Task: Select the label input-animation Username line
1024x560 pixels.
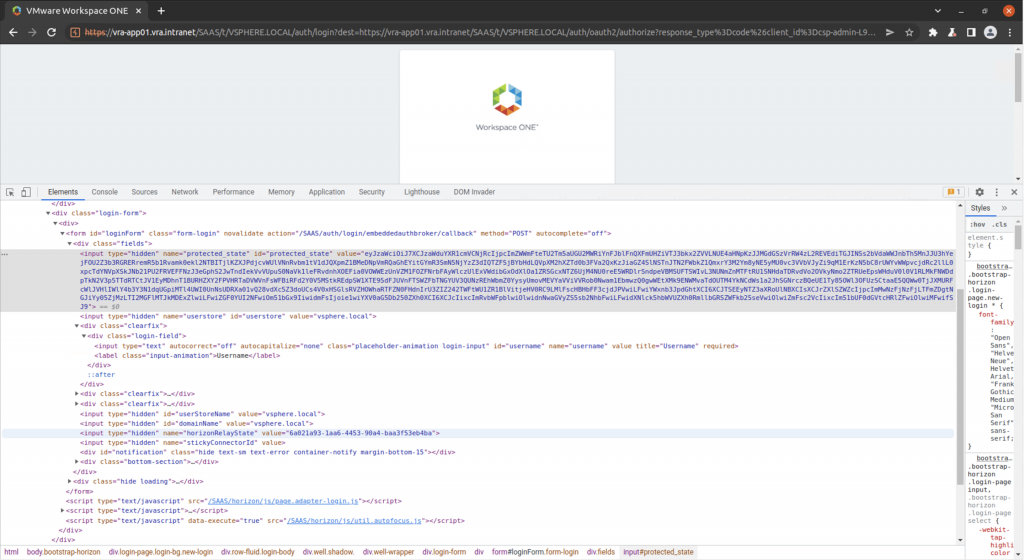Action: pyautogui.click(x=187, y=356)
